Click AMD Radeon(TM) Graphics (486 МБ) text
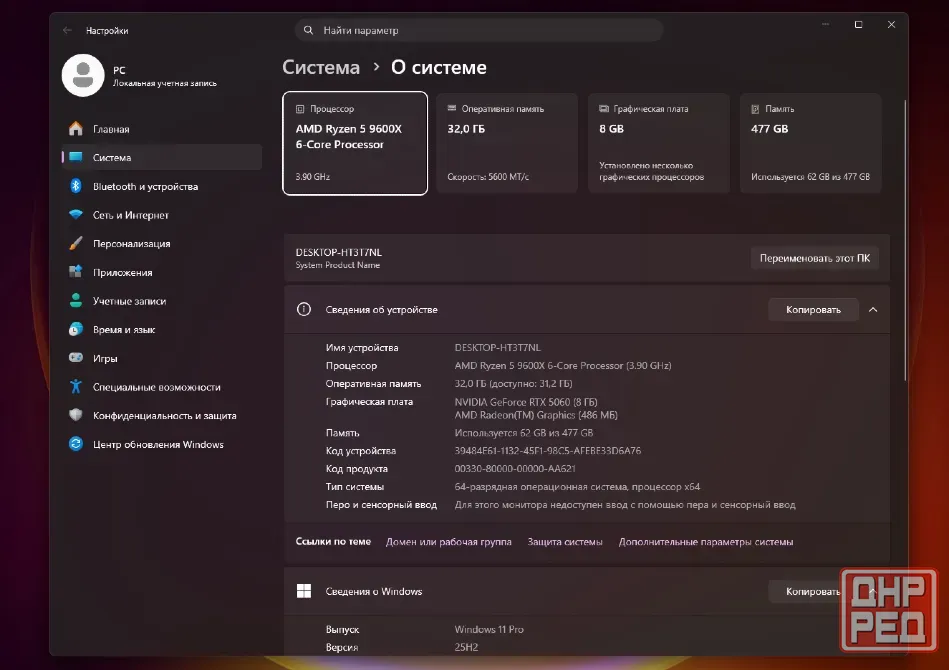The height and width of the screenshot is (670, 949). click(x=536, y=415)
